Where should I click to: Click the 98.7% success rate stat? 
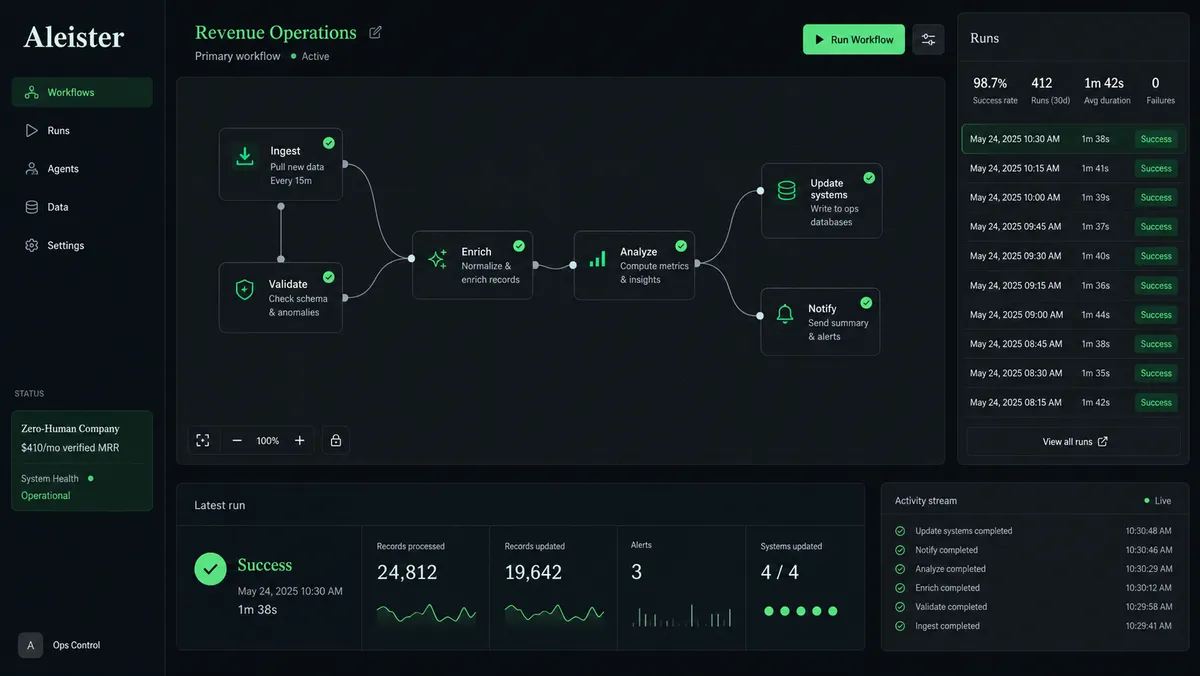(995, 89)
